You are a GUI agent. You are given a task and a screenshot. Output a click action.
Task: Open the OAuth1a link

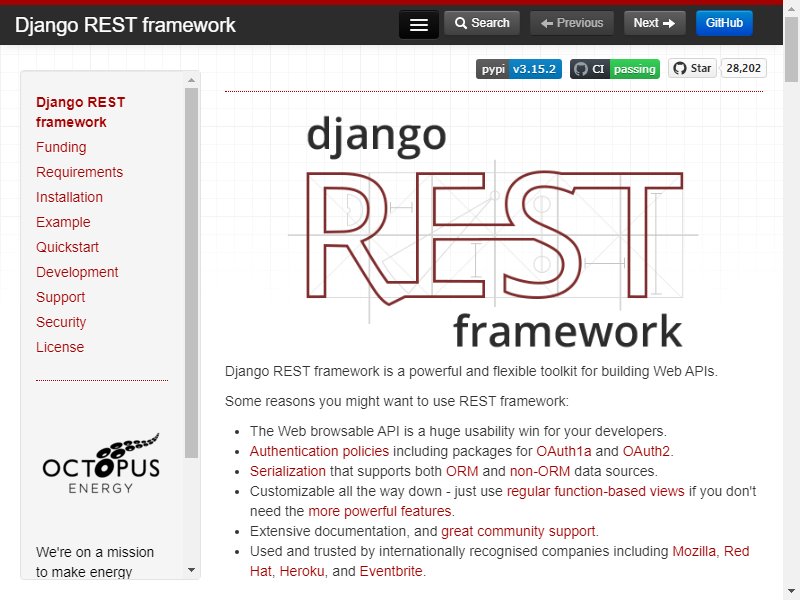pyautogui.click(x=564, y=452)
